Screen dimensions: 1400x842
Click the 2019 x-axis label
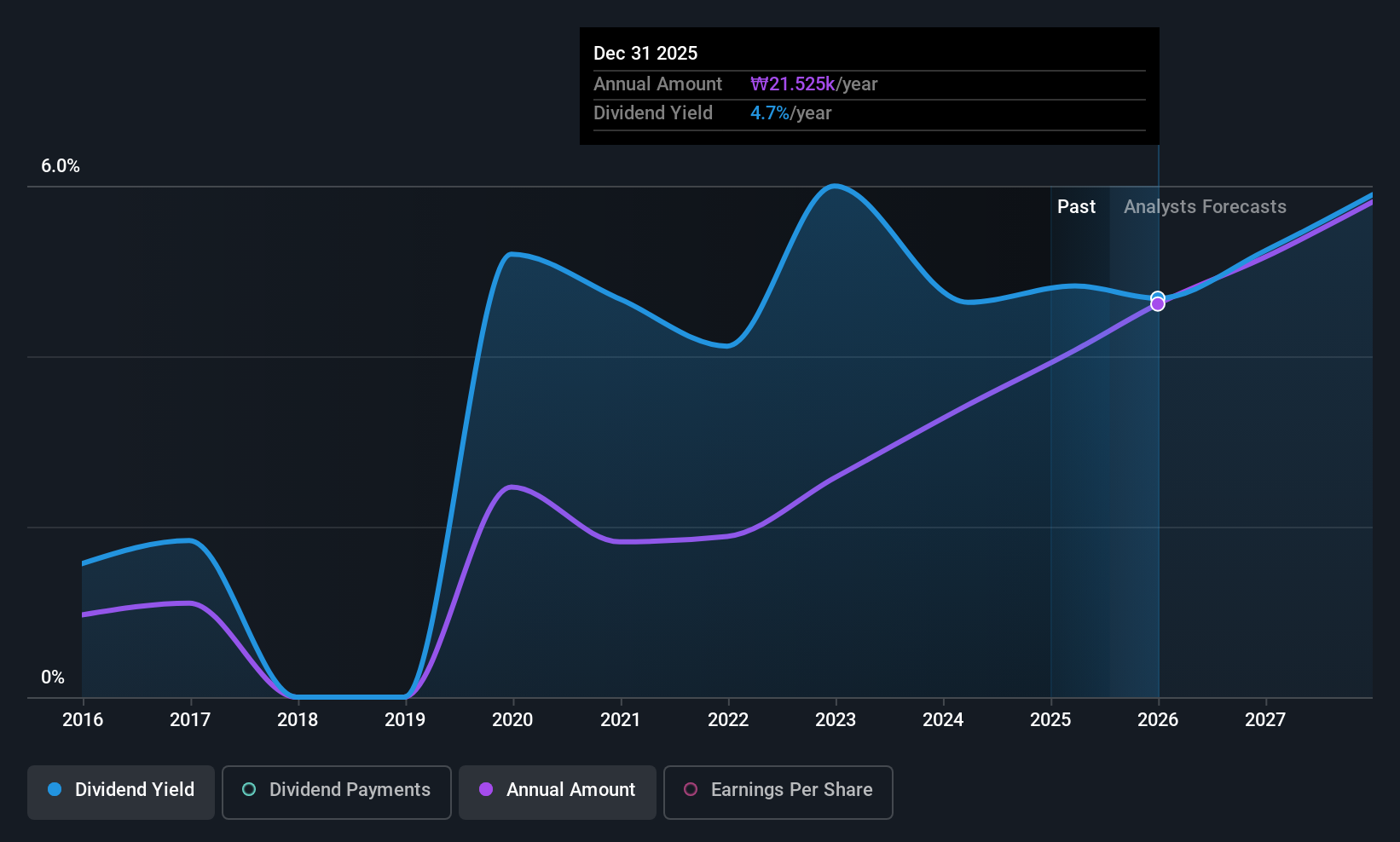click(405, 720)
